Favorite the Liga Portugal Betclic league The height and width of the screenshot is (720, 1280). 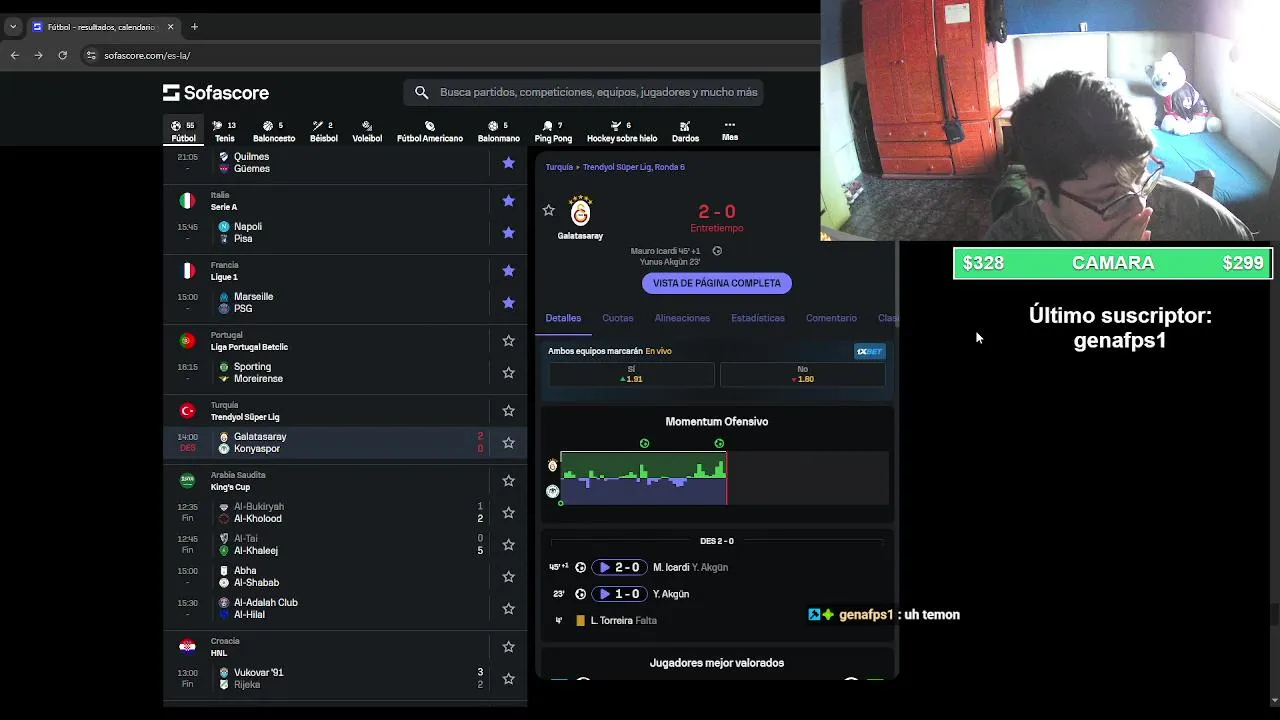pyautogui.click(x=508, y=341)
